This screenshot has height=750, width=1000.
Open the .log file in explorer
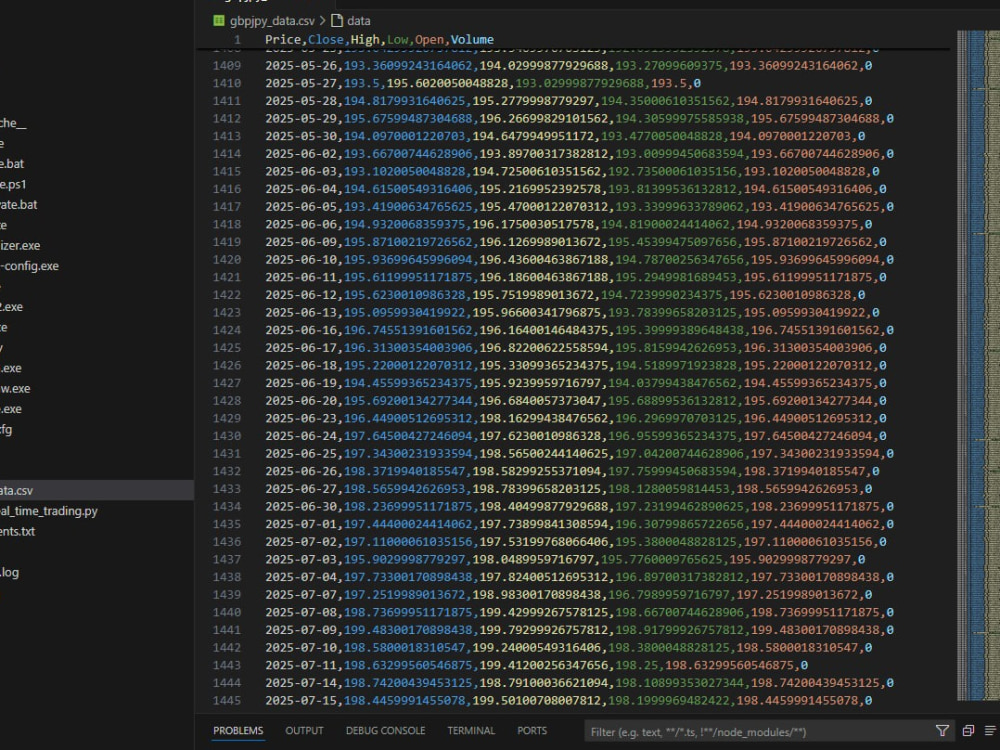click(10, 572)
